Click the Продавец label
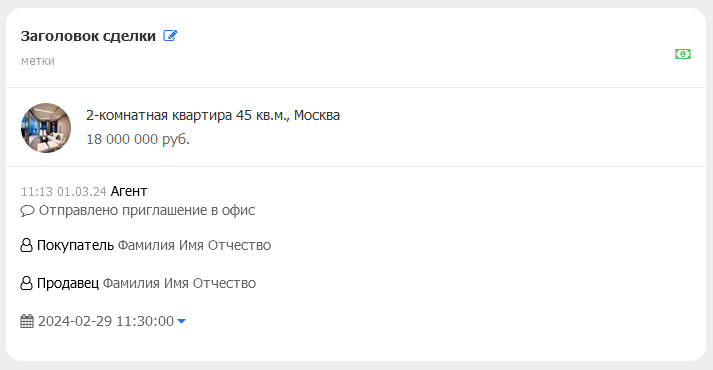Viewport: 713px width, 370px height. pos(68,283)
